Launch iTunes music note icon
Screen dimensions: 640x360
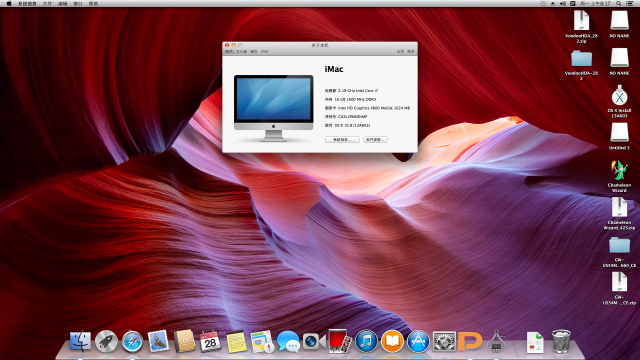click(x=366, y=341)
